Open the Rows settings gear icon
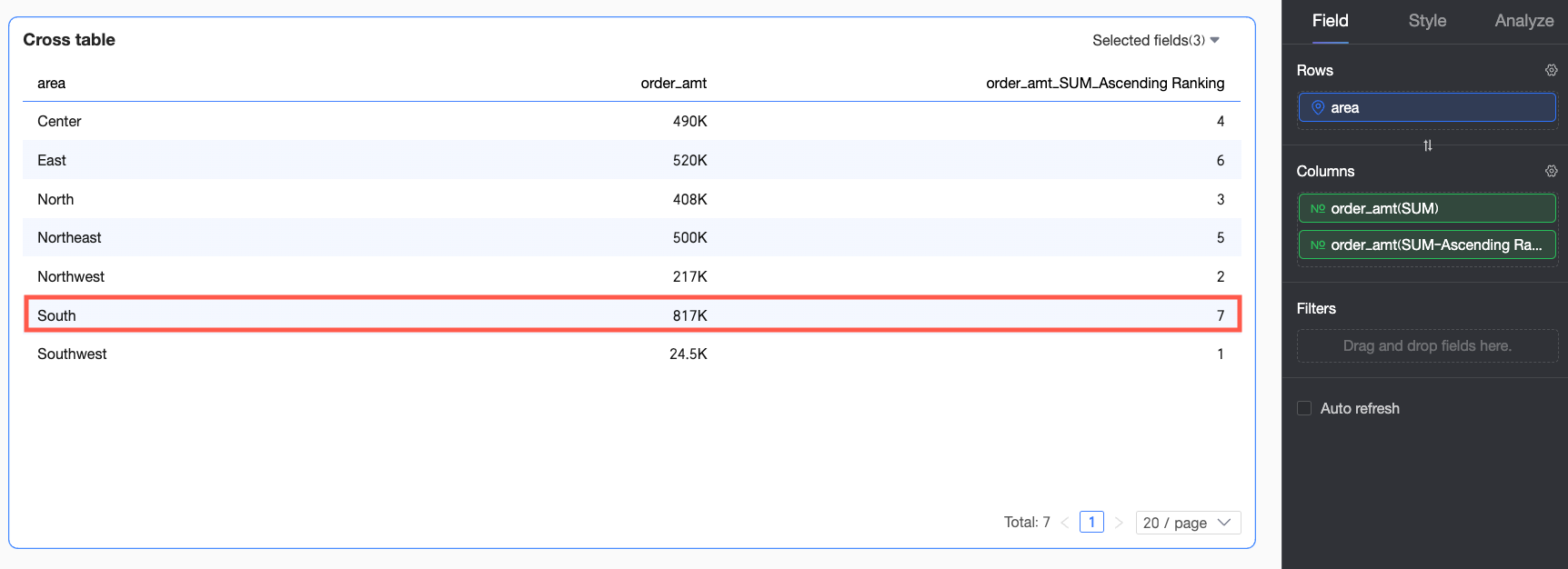The image size is (1568, 569). [1551, 70]
